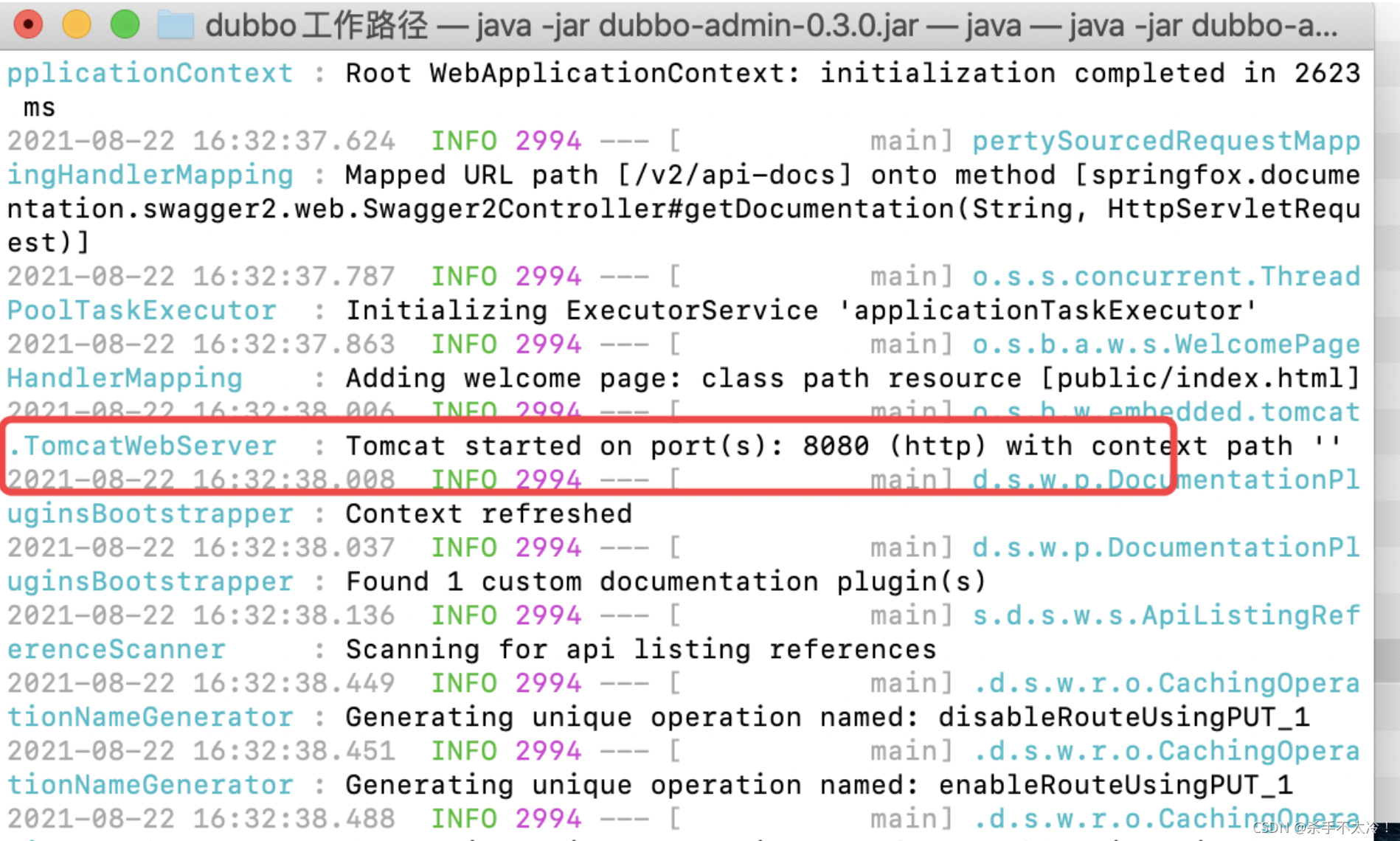Click the green zoom window button
Image resolution: width=1400 pixels, height=841 pixels.
[125, 24]
